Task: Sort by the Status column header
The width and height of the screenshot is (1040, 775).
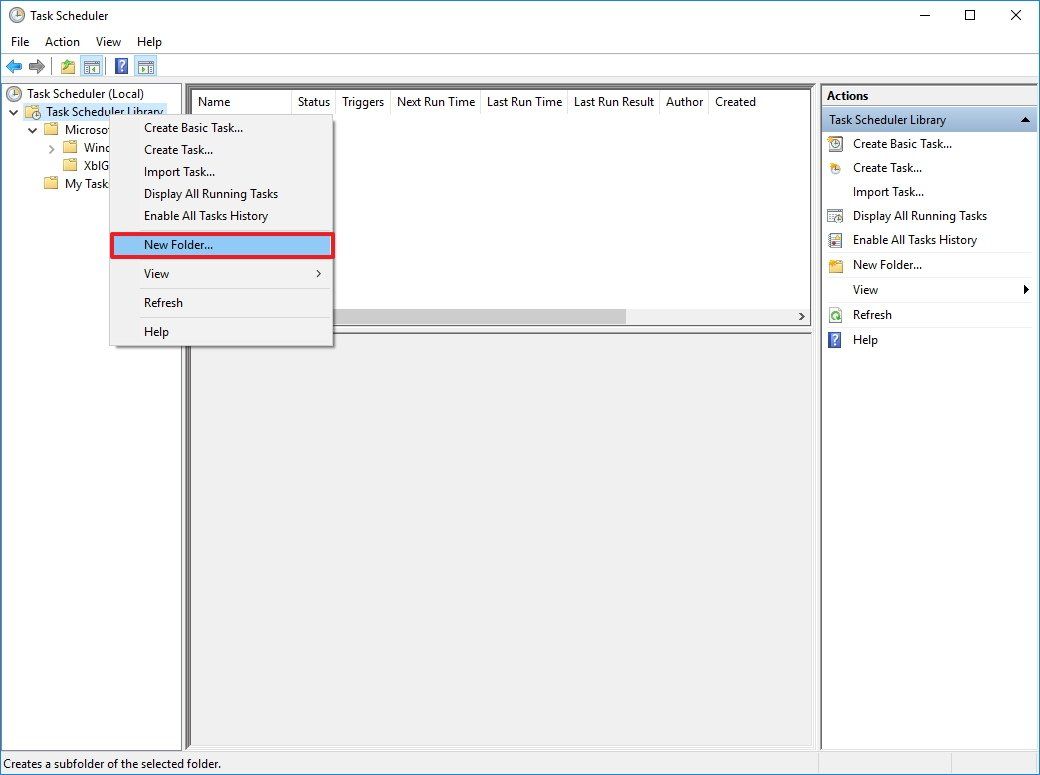Action: [x=314, y=102]
